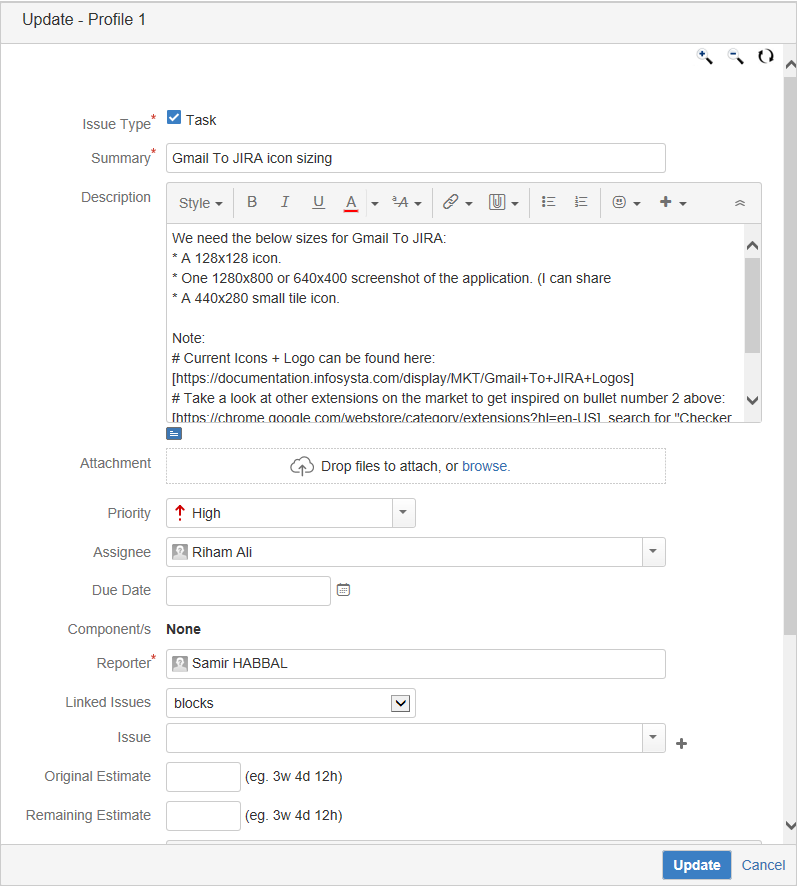Click the "A 128x128 icon." line
The image size is (797, 886).
point(227,258)
